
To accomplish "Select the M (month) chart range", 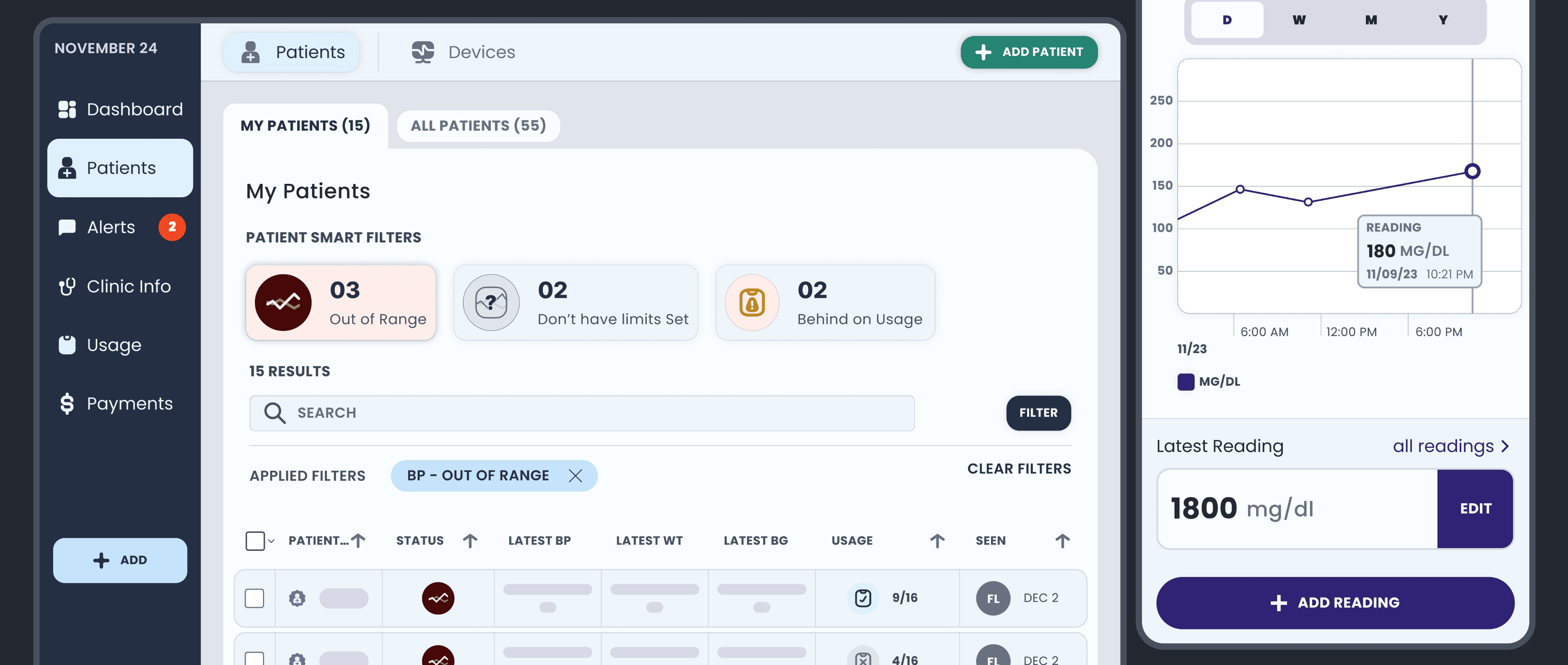I will (x=1371, y=20).
